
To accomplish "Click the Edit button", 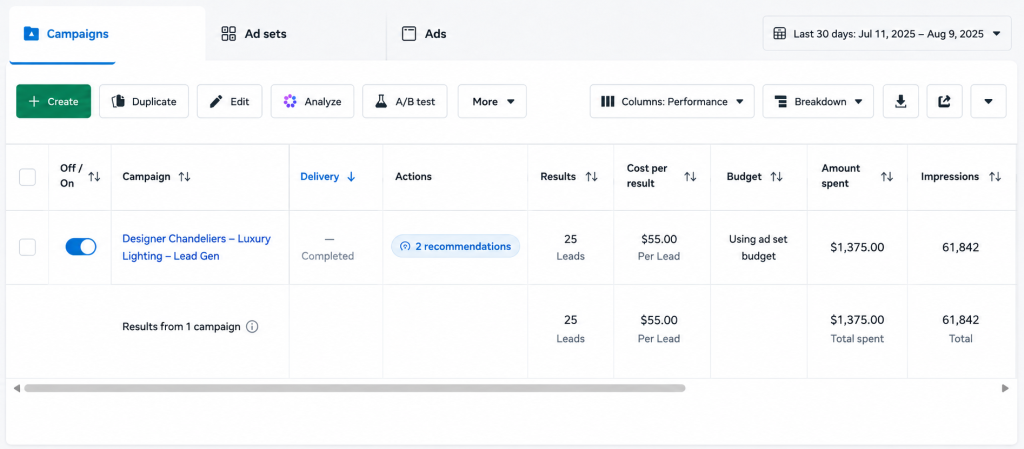I will click(x=229, y=101).
